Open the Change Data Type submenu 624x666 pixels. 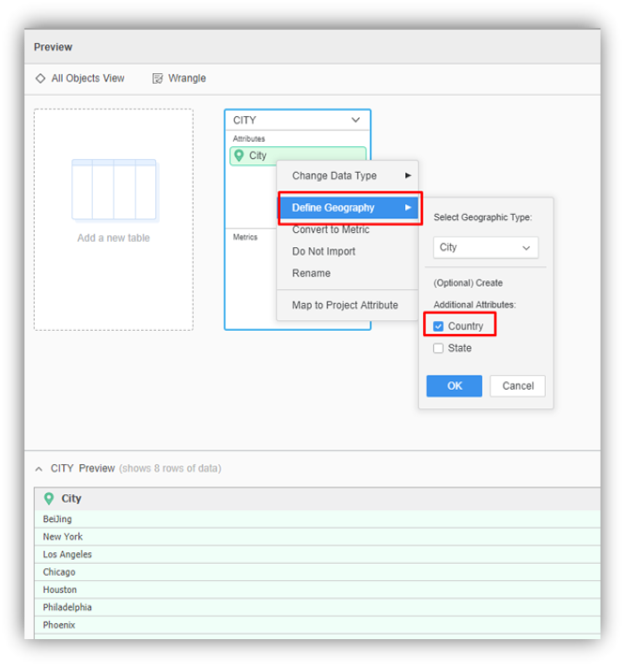[347, 175]
